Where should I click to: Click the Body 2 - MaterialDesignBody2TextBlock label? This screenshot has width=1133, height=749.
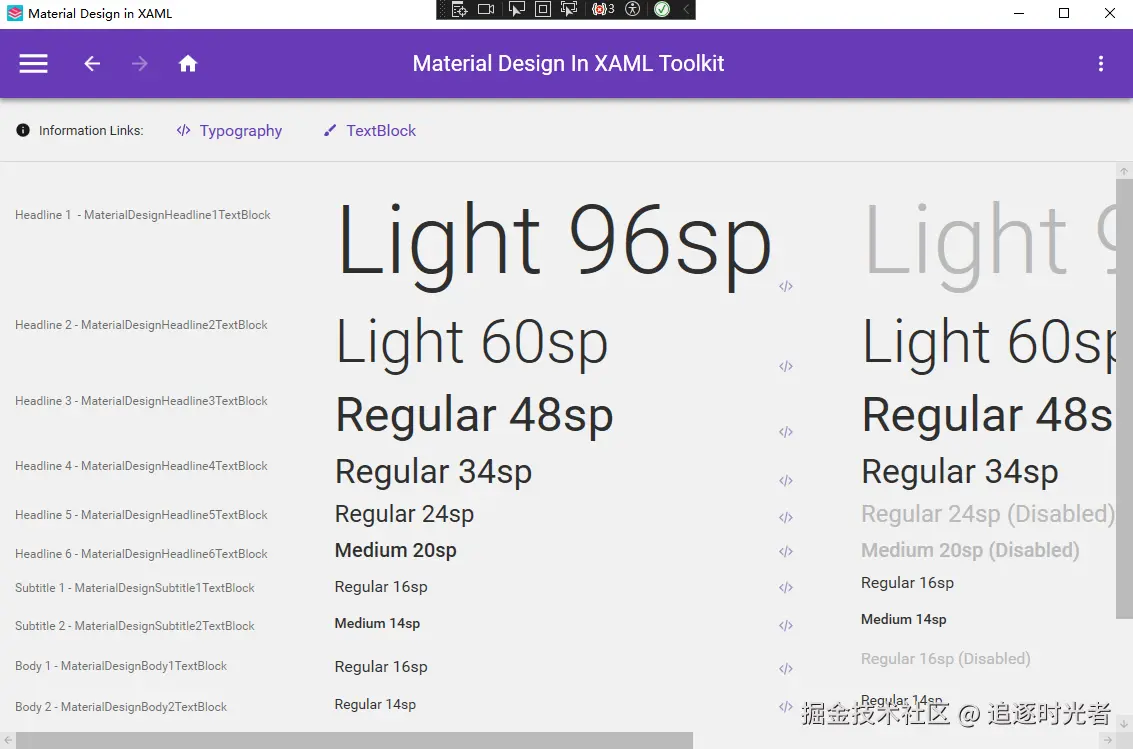point(121,707)
